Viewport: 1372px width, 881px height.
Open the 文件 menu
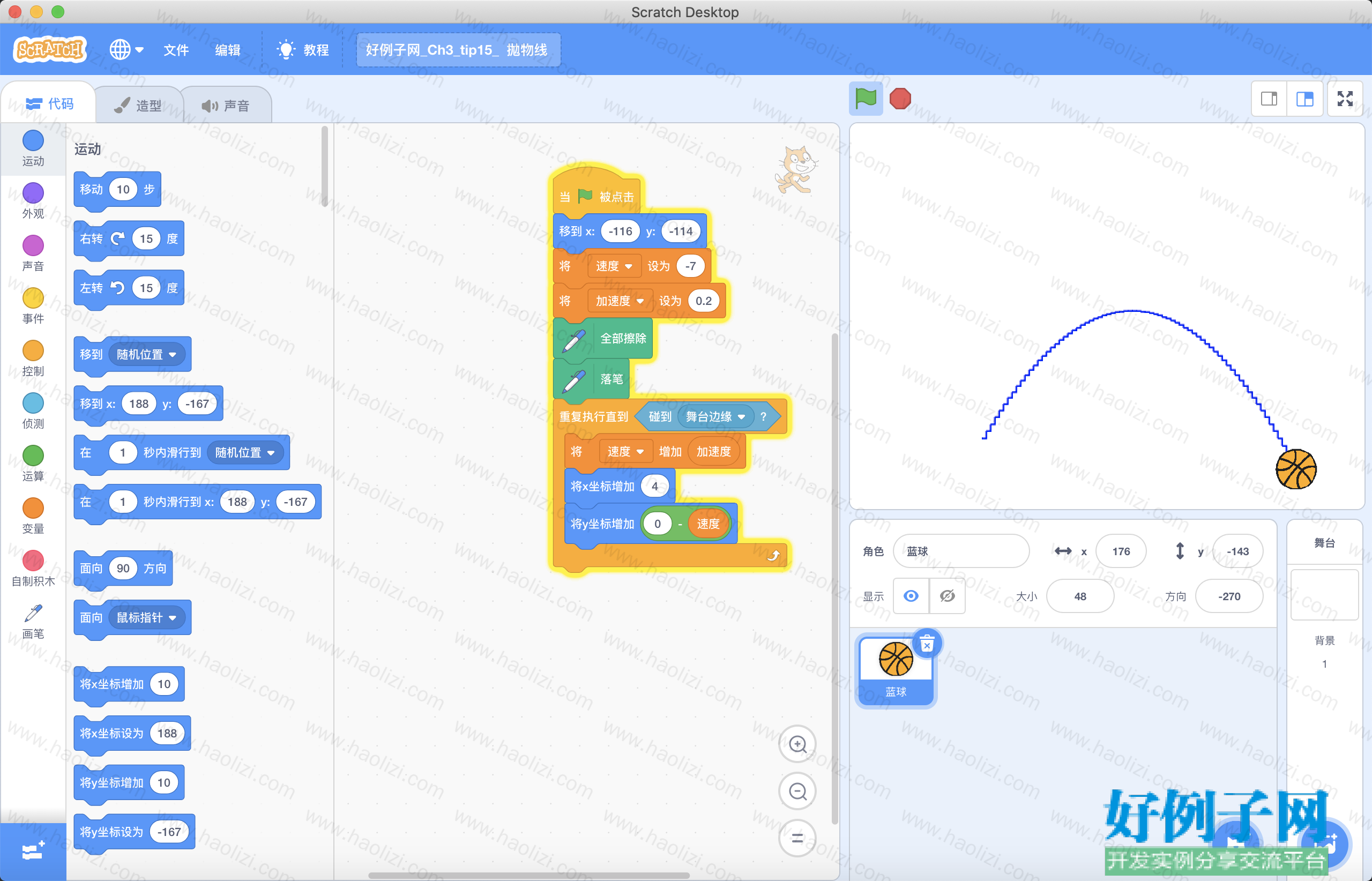tap(176, 50)
